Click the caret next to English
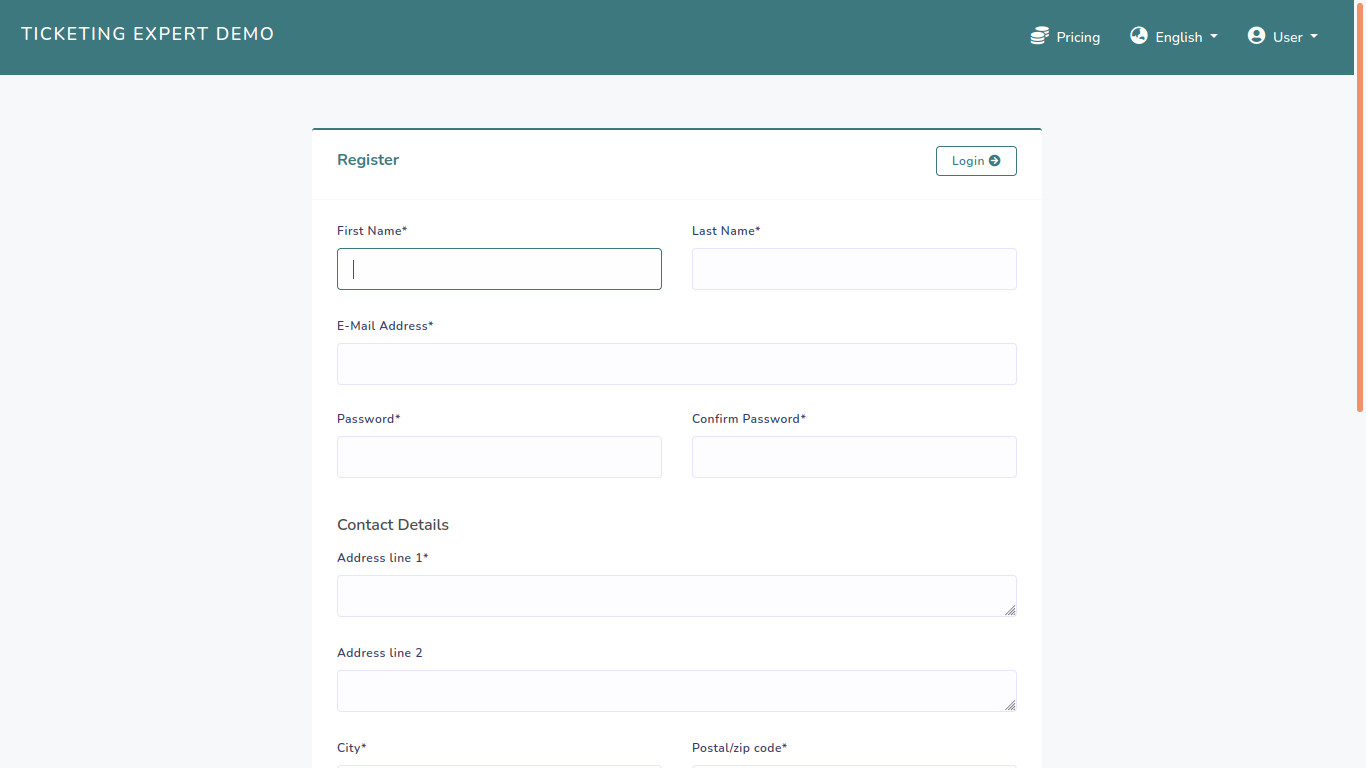The height and width of the screenshot is (768, 1366). (1213, 37)
